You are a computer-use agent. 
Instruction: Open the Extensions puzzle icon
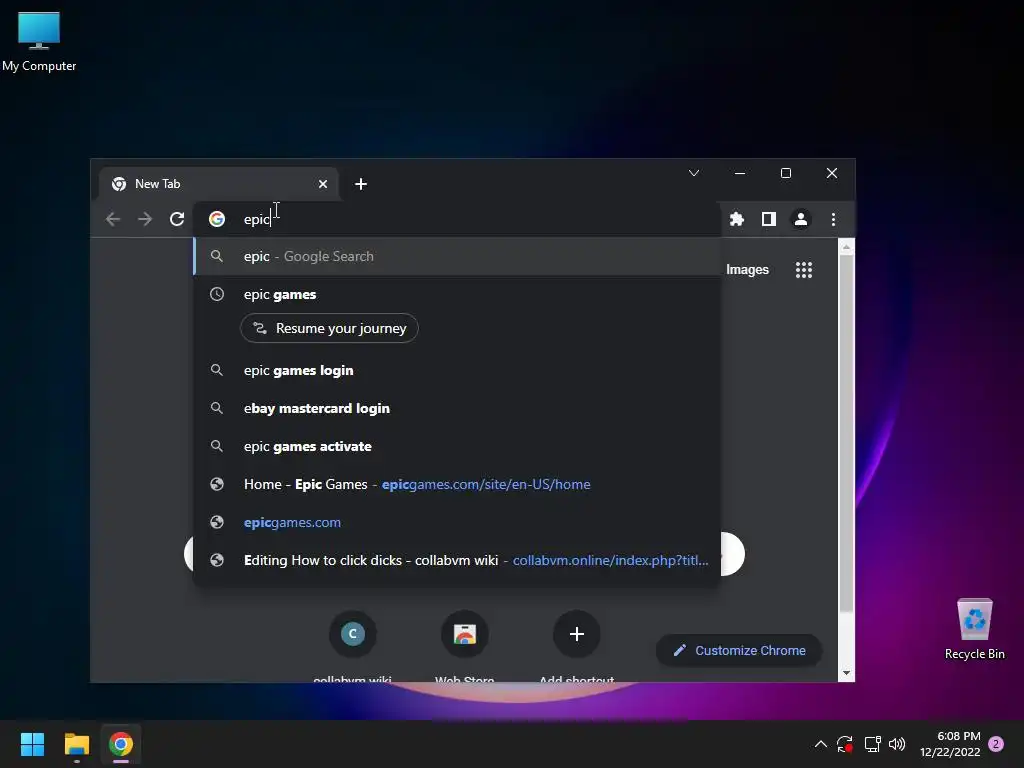click(x=737, y=219)
